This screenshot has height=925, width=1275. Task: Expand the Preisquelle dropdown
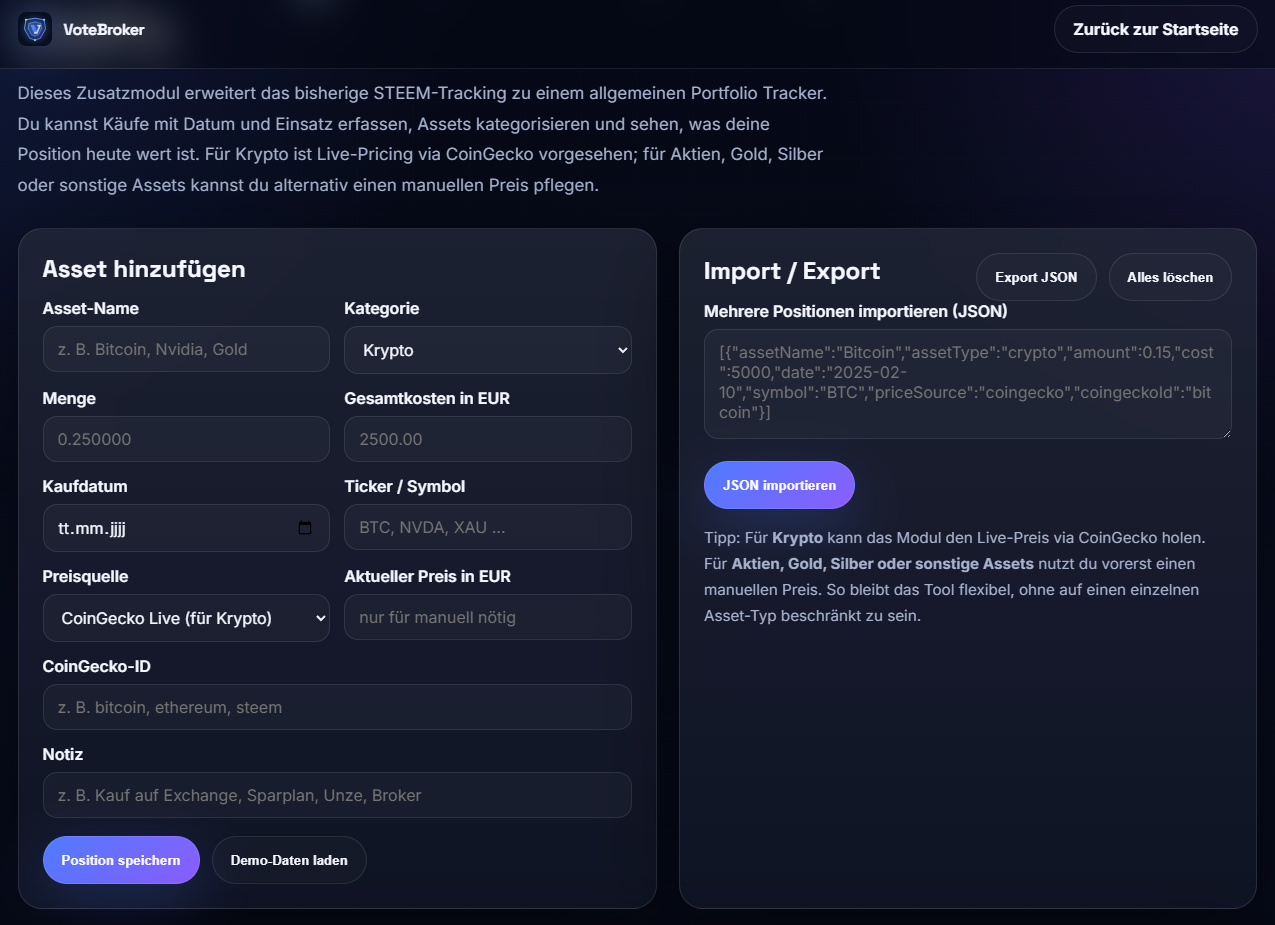point(186,618)
